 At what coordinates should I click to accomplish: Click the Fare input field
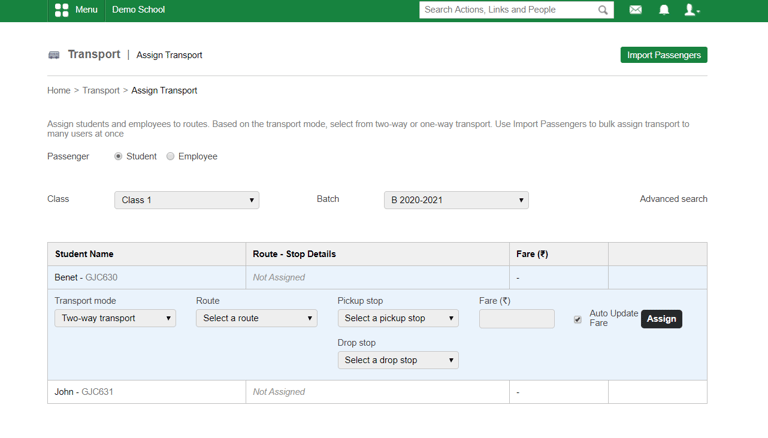pyautogui.click(x=517, y=319)
